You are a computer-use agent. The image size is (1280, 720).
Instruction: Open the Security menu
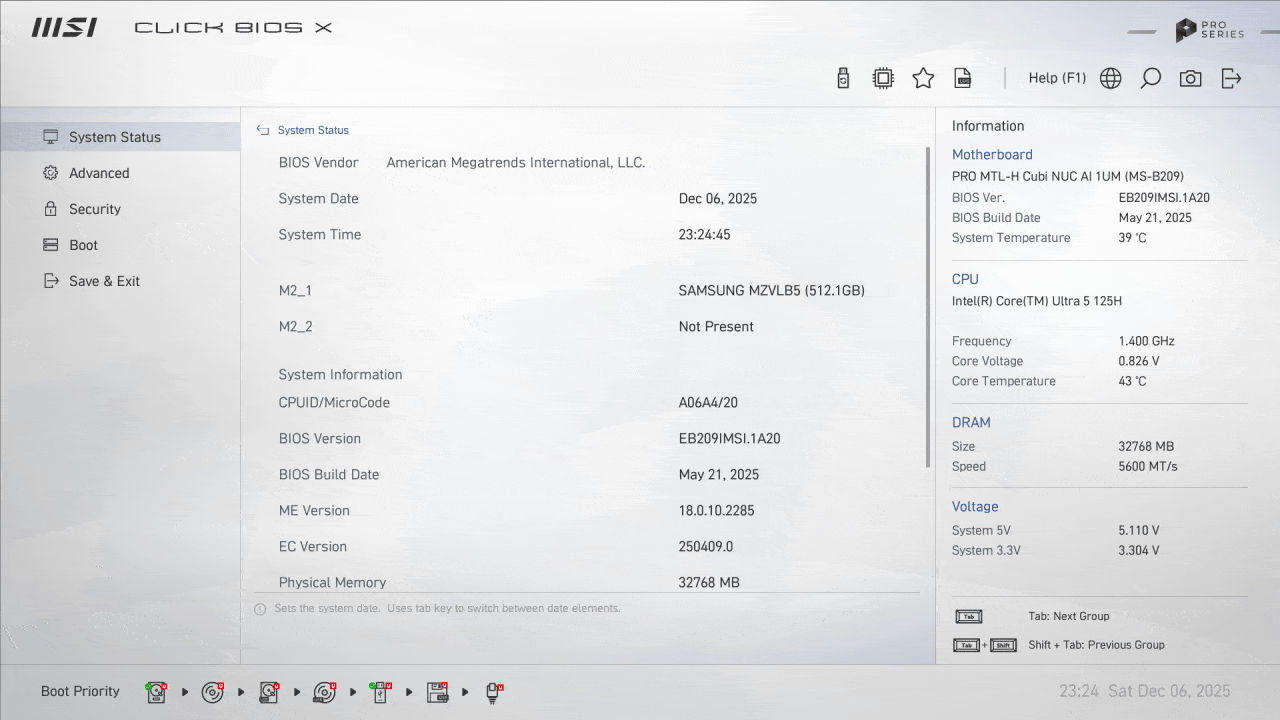[x=95, y=209]
